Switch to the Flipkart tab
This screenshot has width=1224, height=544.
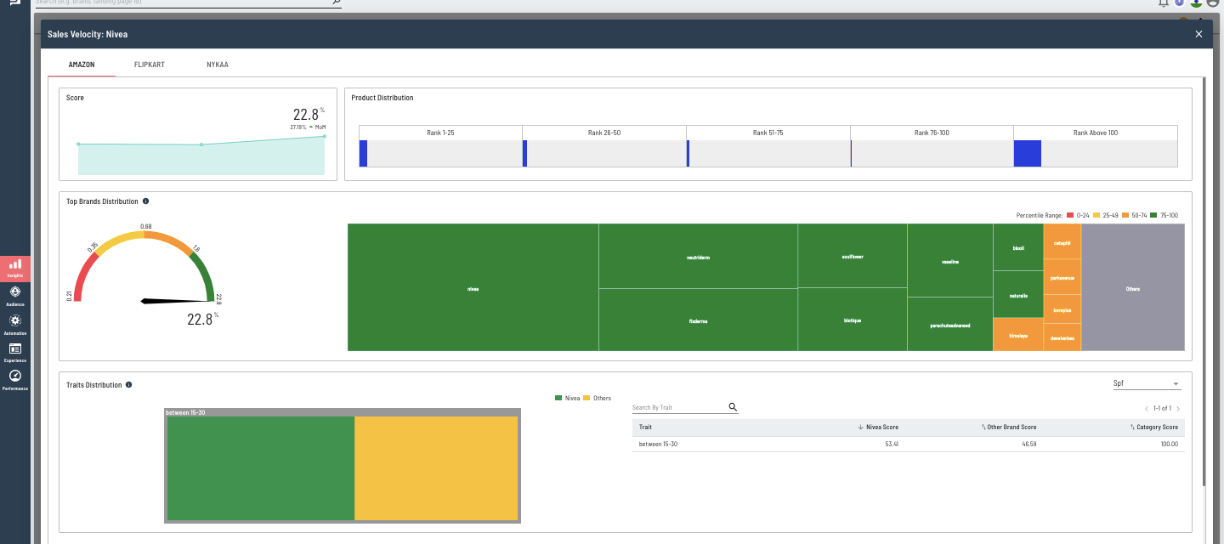tap(149, 64)
